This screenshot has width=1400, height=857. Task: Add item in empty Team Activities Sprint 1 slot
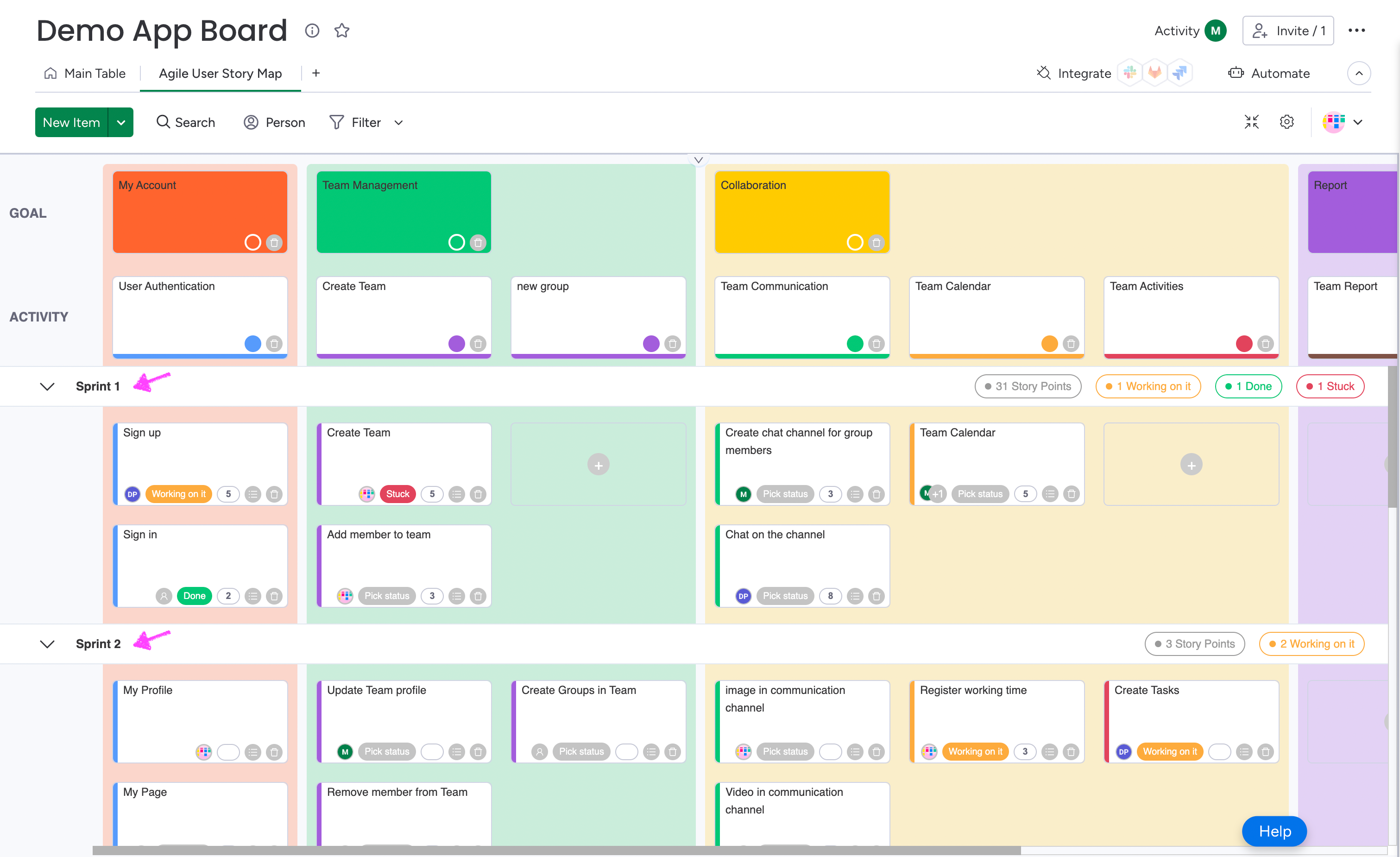point(1191,465)
